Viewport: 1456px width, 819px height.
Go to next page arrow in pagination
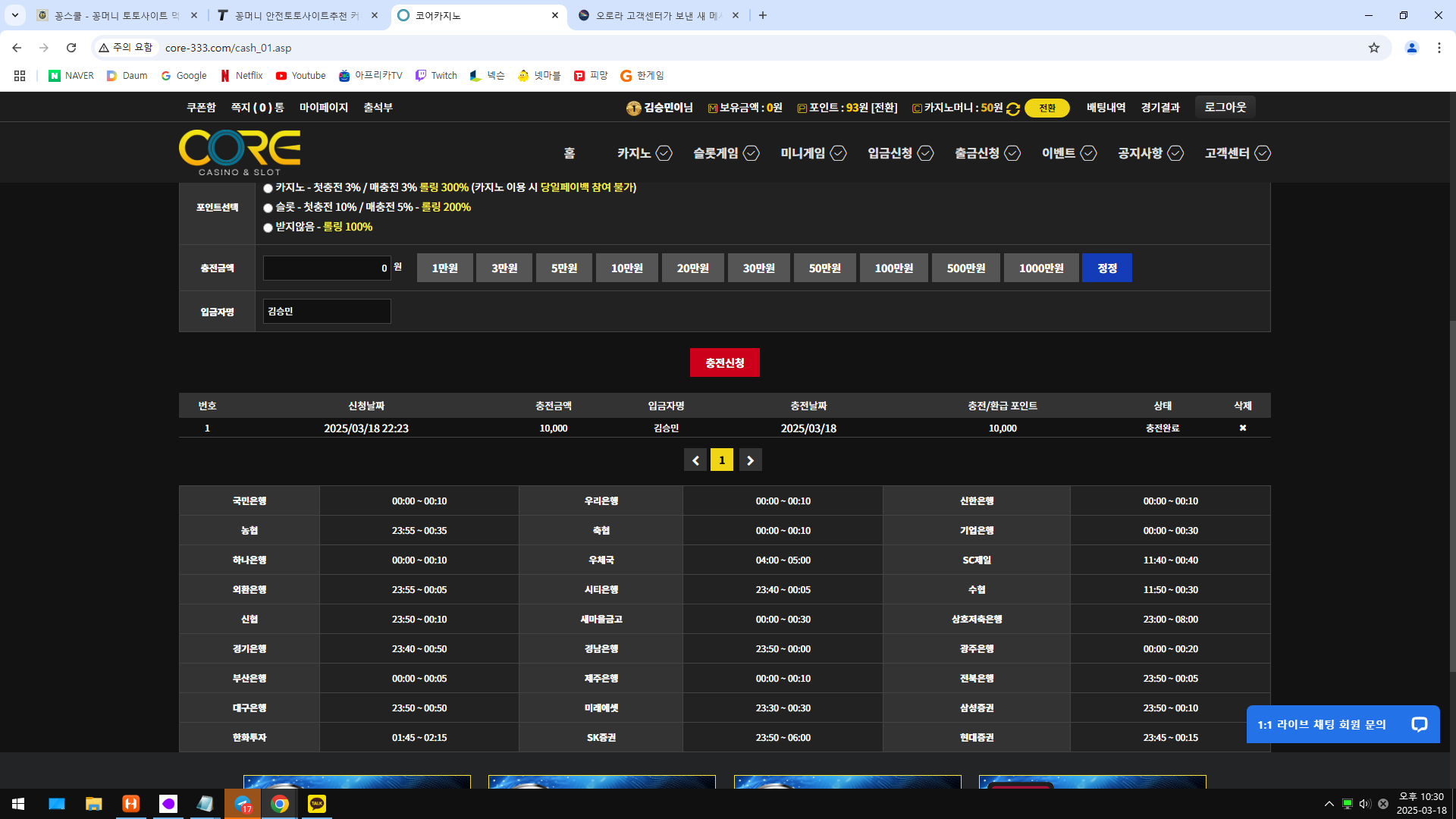[750, 460]
